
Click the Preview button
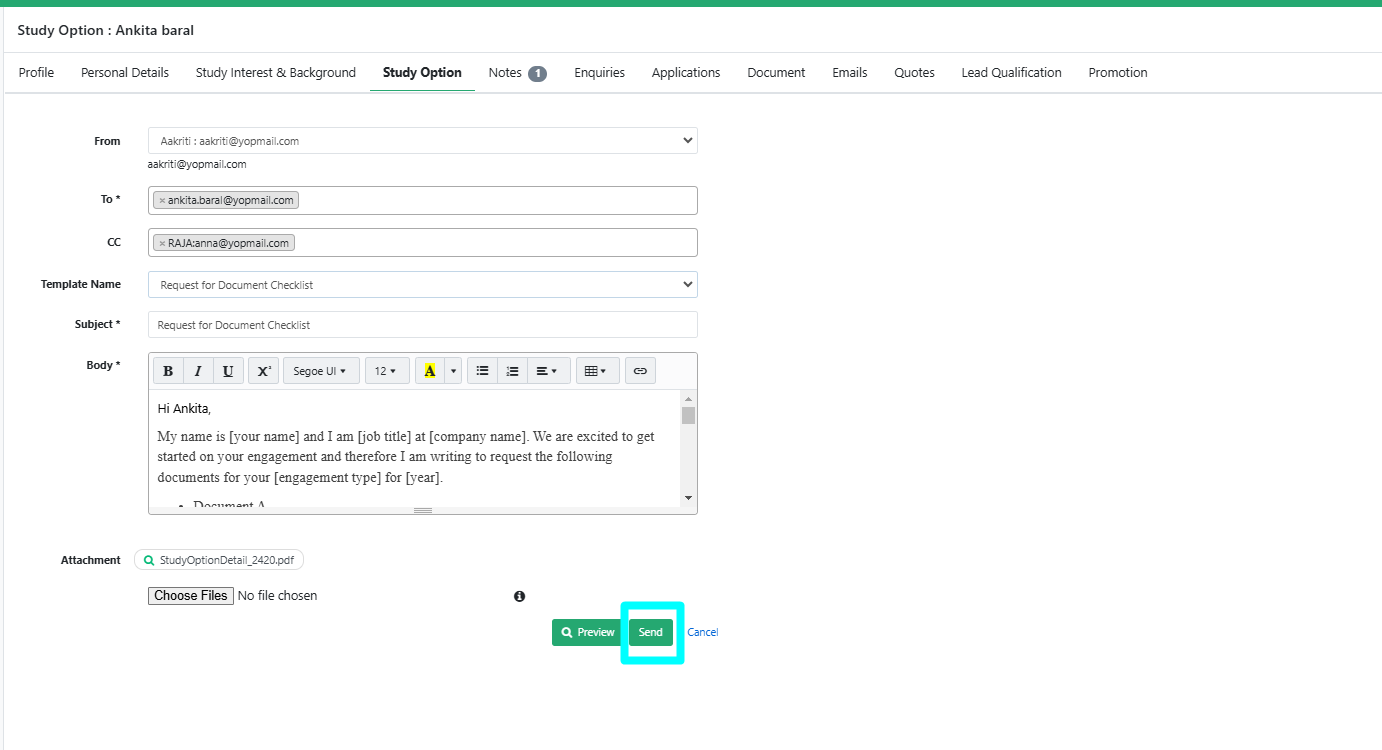588,632
